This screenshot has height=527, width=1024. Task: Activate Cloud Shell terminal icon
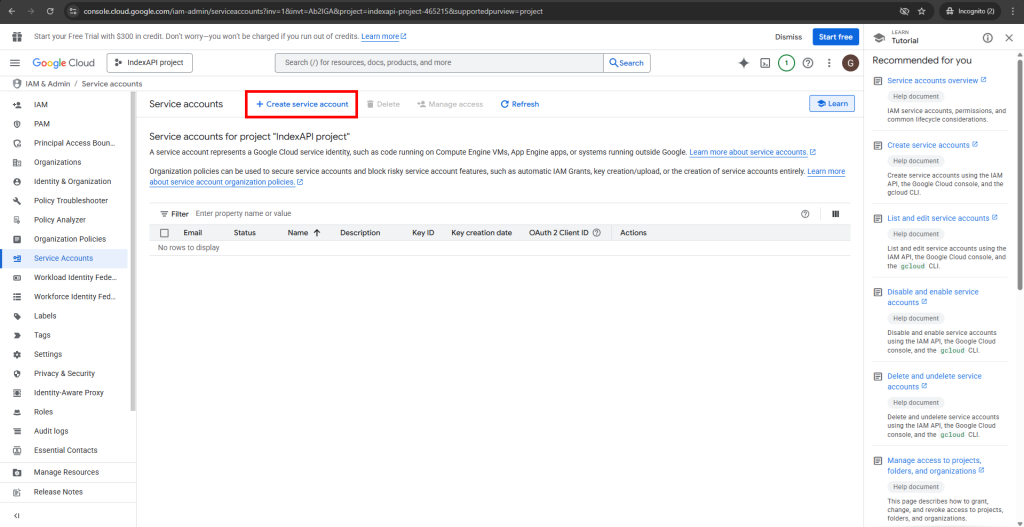(x=765, y=63)
